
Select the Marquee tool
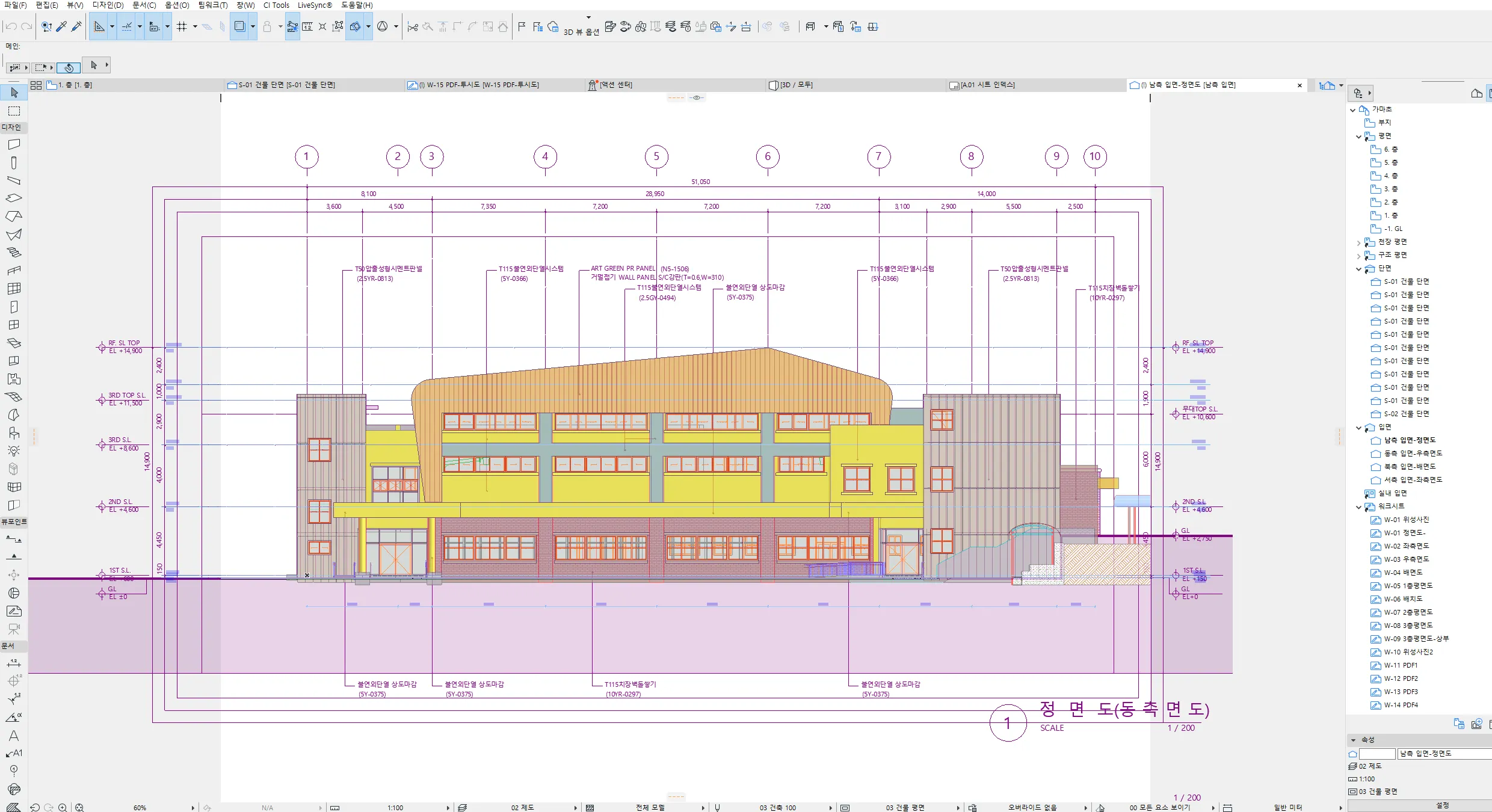(x=14, y=111)
